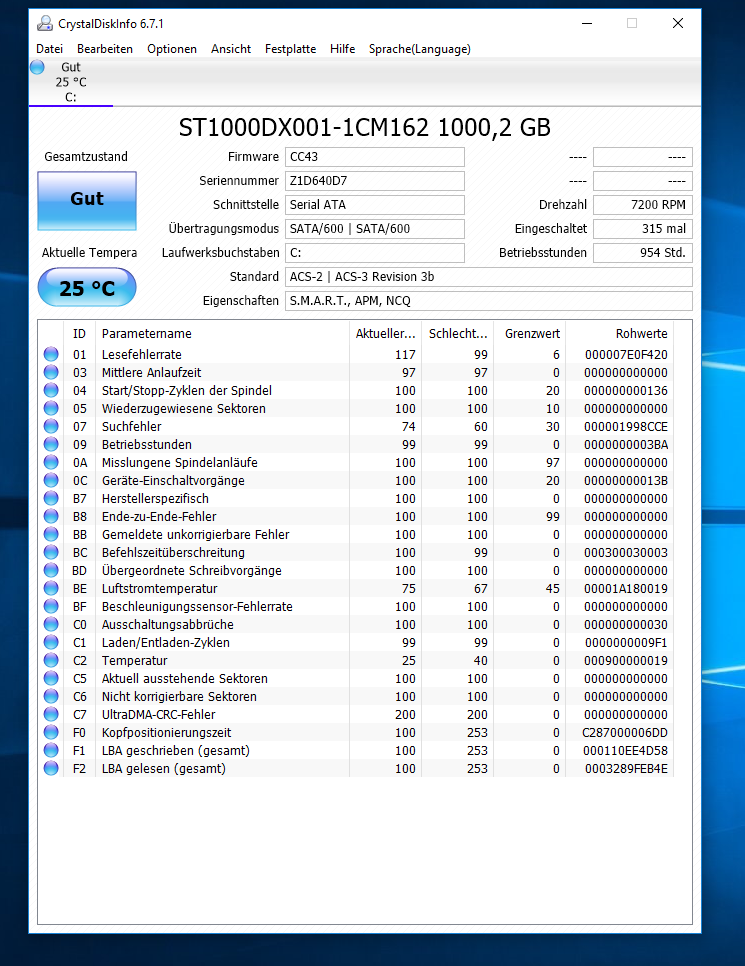Click the Rohwerte column header
745x966 pixels.
pos(619,333)
